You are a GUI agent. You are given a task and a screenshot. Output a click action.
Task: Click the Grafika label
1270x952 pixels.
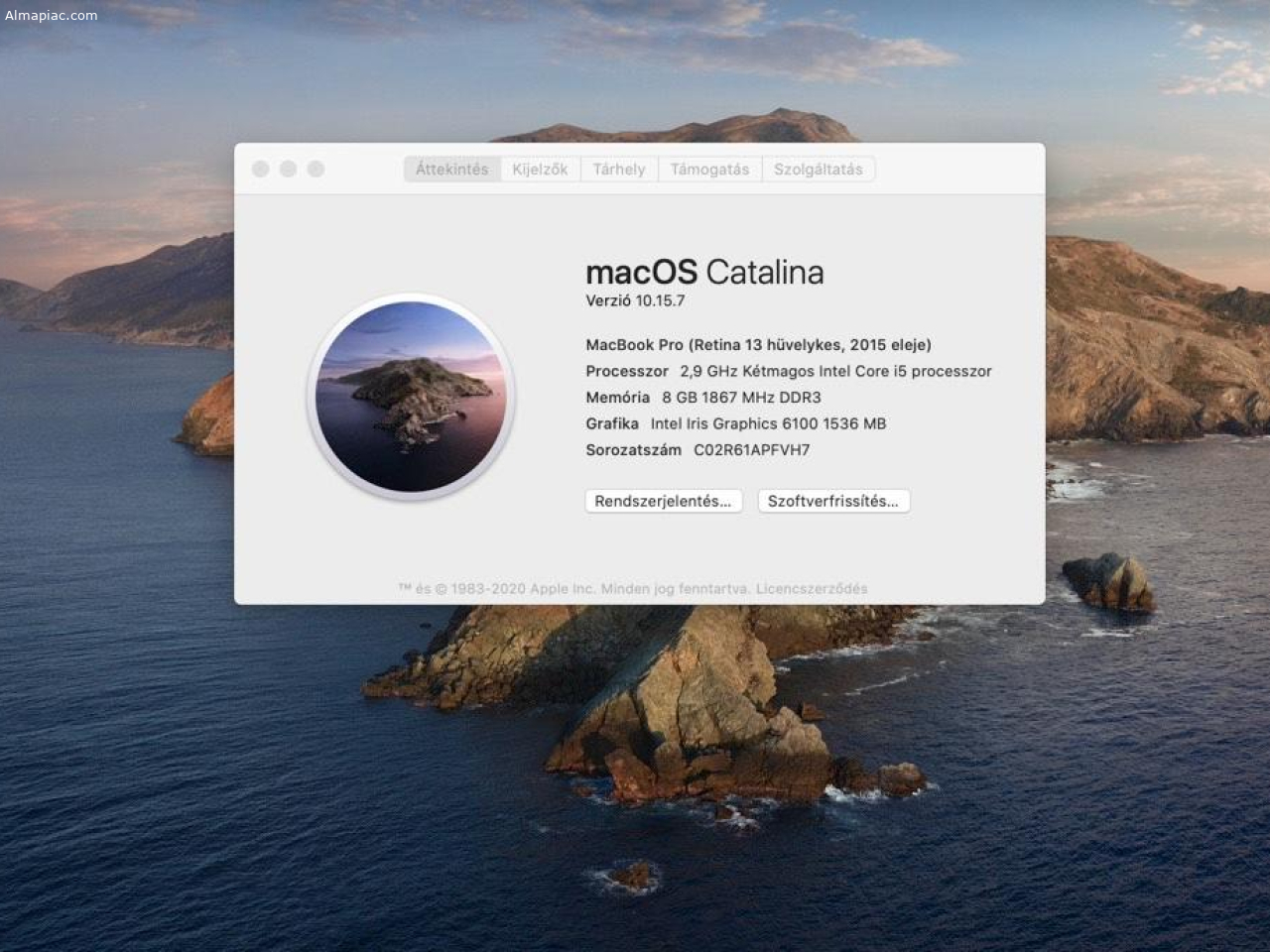612,423
